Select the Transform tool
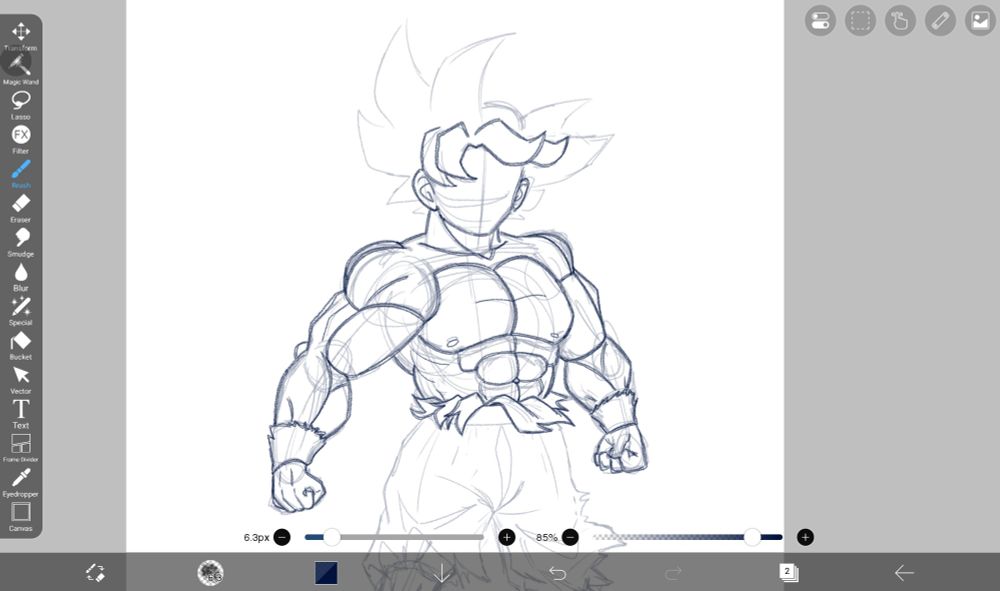The image size is (1000, 591). click(x=20, y=36)
